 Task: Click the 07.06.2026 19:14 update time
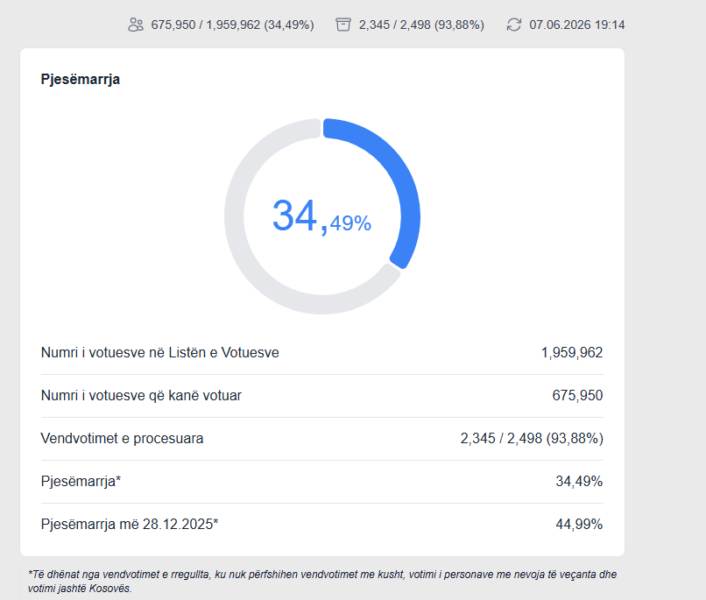coord(577,25)
